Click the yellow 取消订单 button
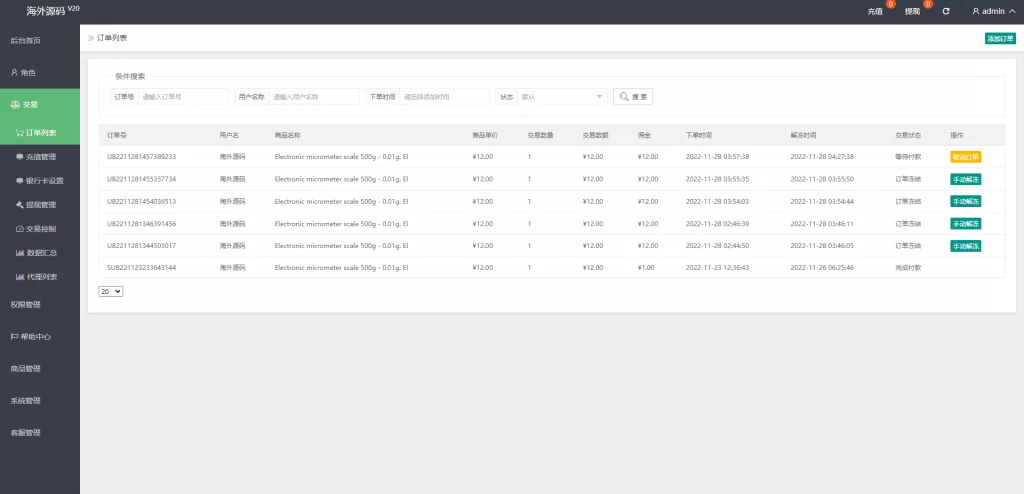This screenshot has width=1024, height=494. [x=965, y=157]
